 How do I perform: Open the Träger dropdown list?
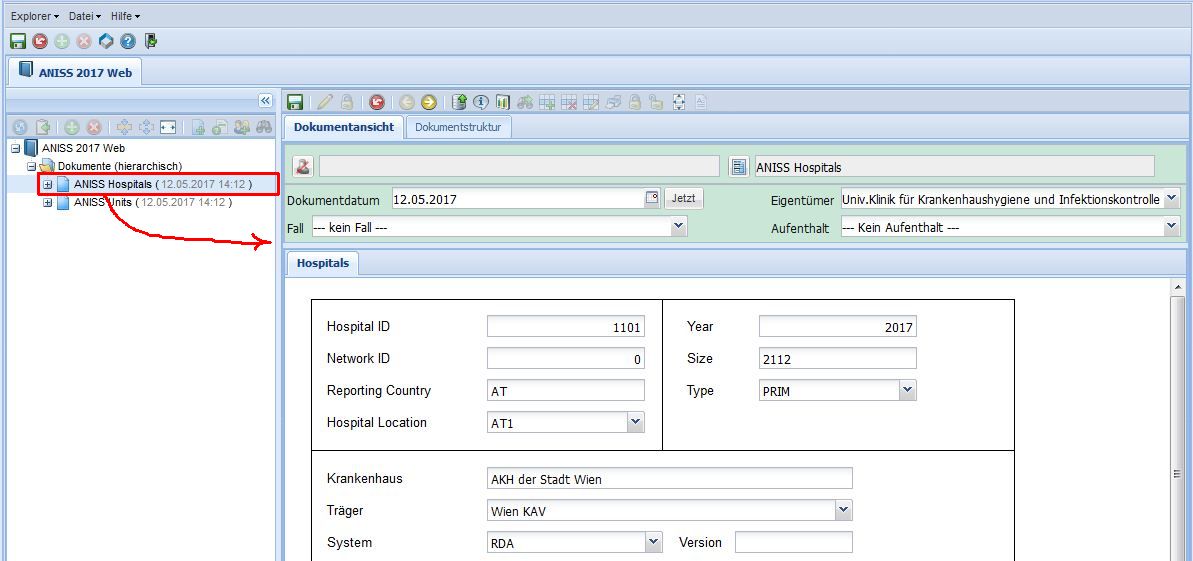point(843,510)
